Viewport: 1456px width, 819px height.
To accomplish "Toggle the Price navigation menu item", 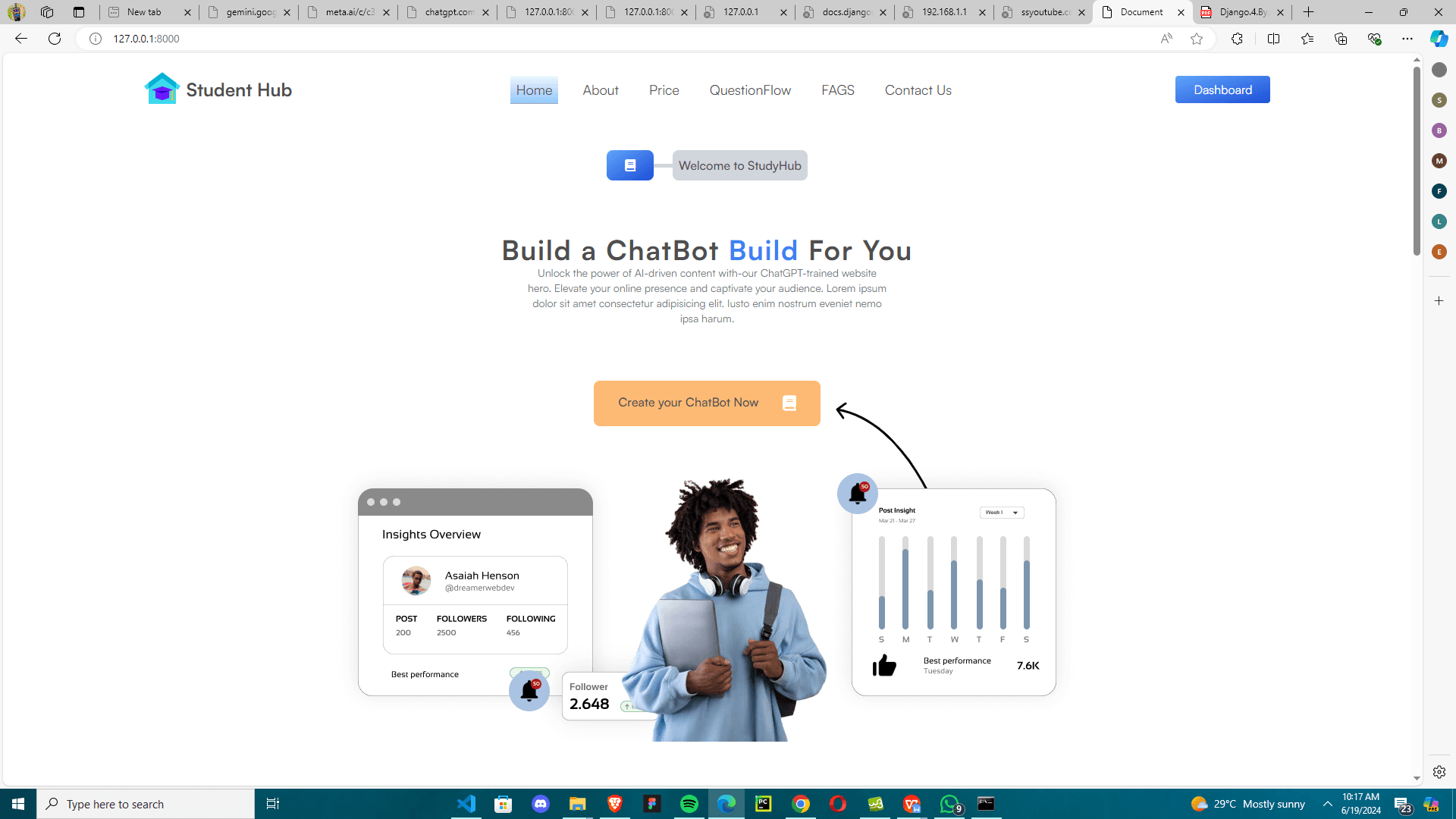I will [x=664, y=90].
